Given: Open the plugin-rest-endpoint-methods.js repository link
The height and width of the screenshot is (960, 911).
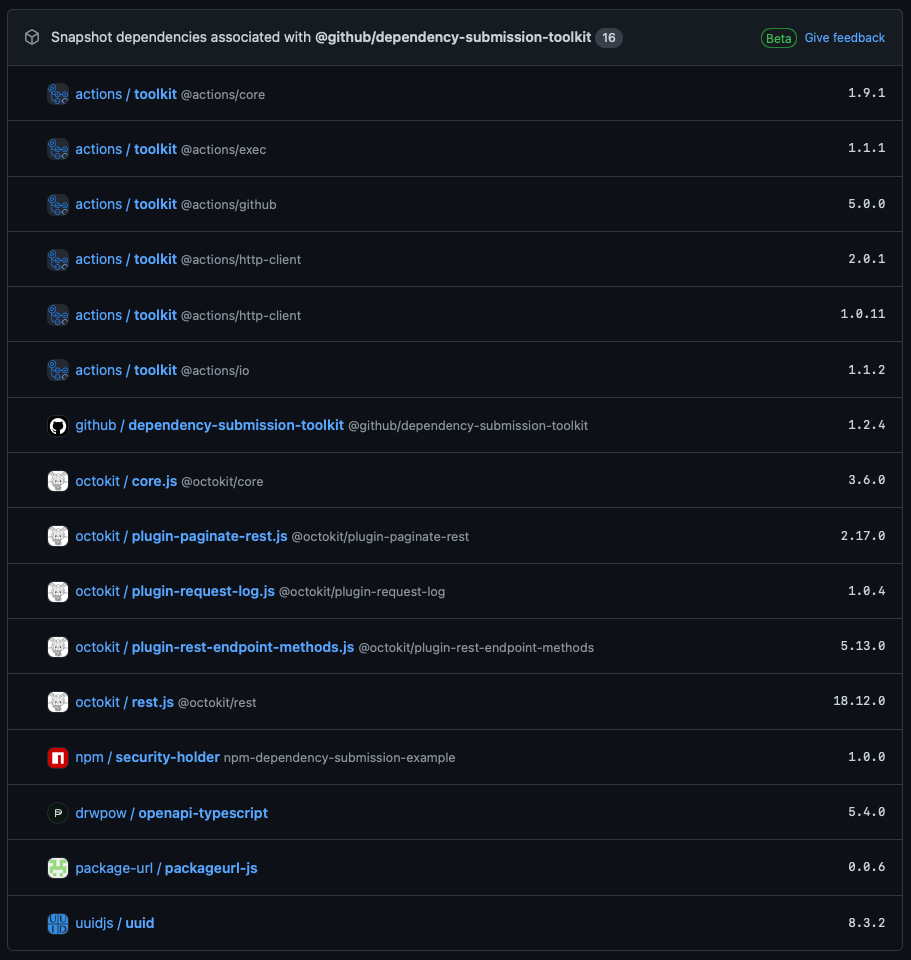Looking at the screenshot, I should coord(243,647).
